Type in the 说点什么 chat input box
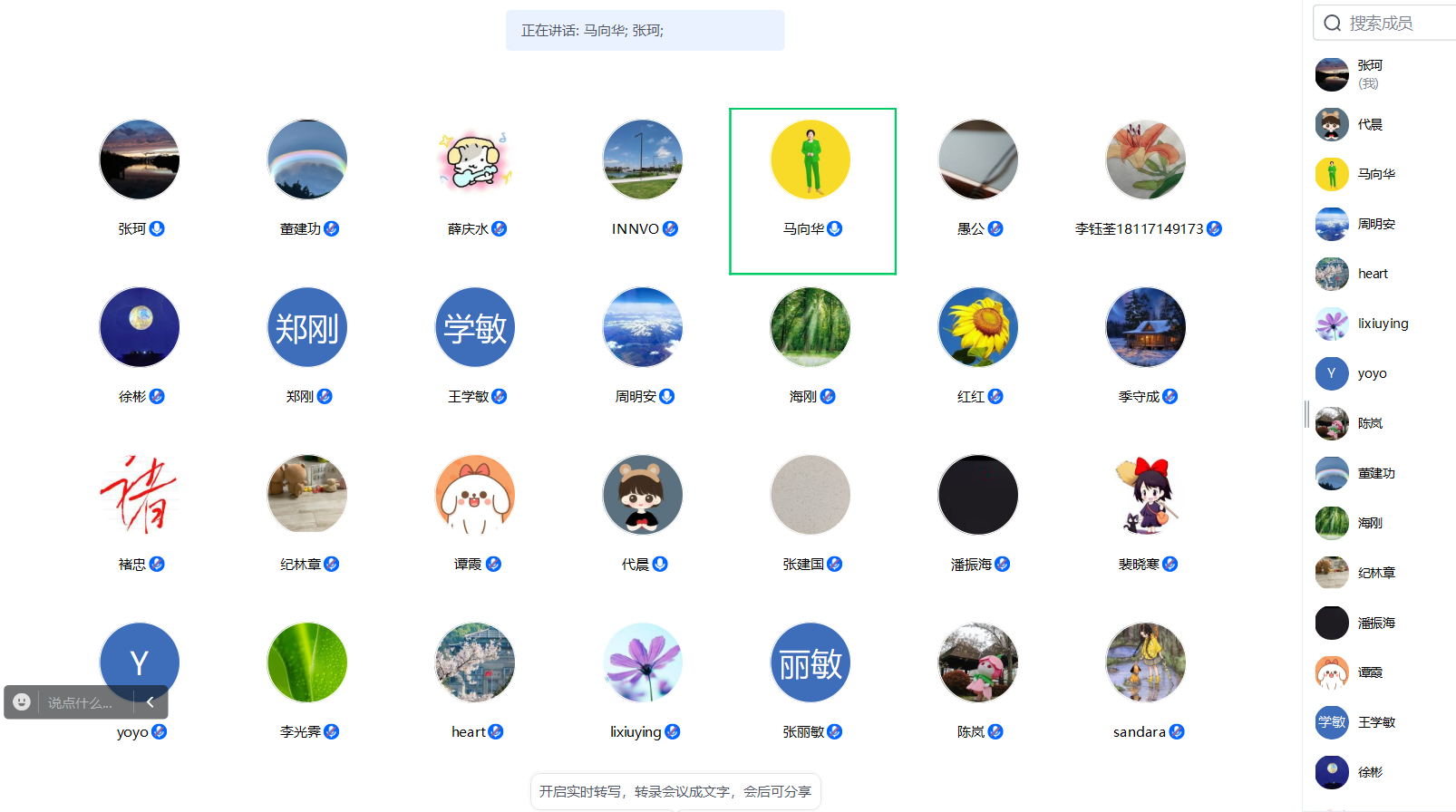This screenshot has width=1456, height=812. pos(82,703)
